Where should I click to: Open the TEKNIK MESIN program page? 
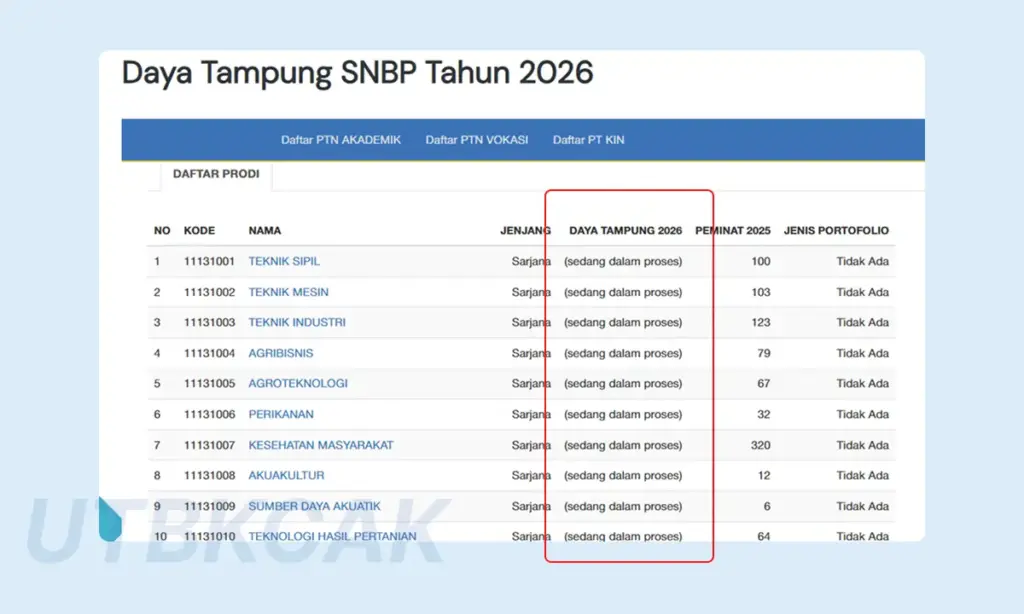point(288,292)
